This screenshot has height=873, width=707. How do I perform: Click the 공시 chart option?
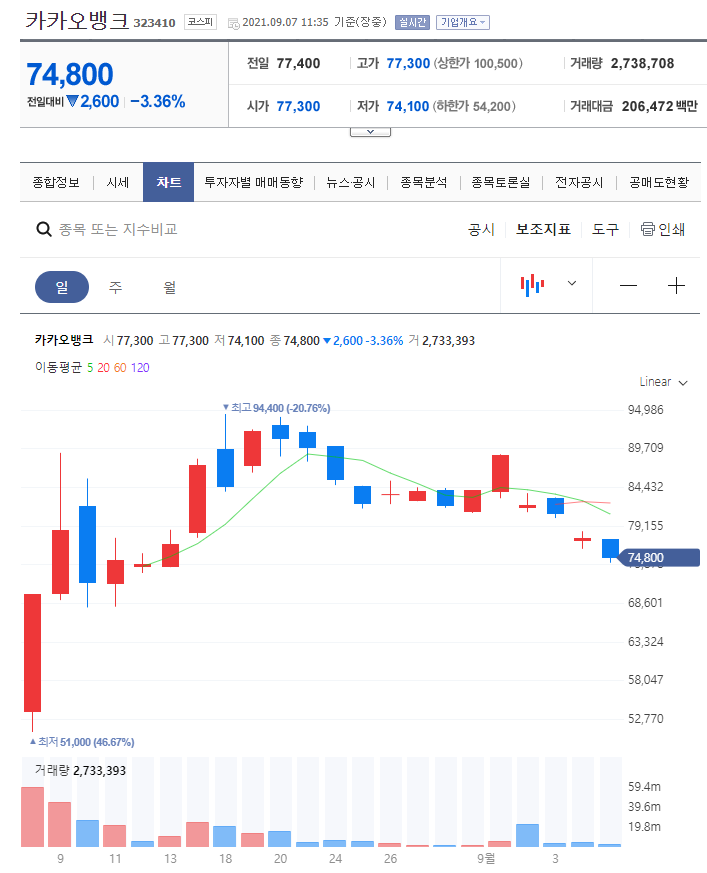coord(481,229)
